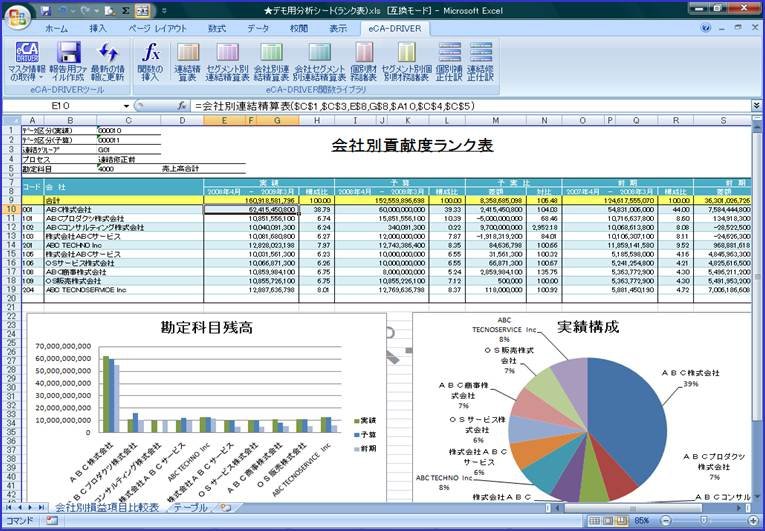
Task: Open Customize Quick Access Toolbar dropdown
Action: point(164,10)
